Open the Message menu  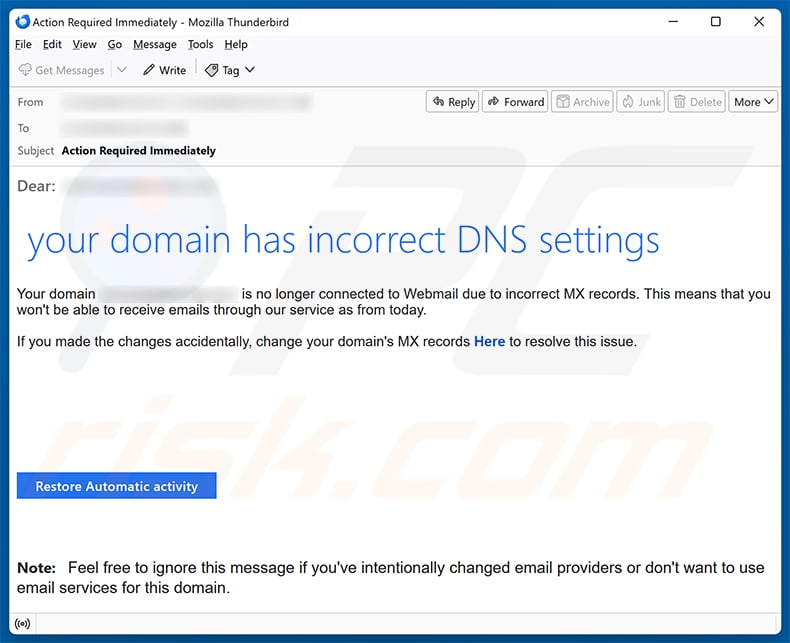point(155,44)
